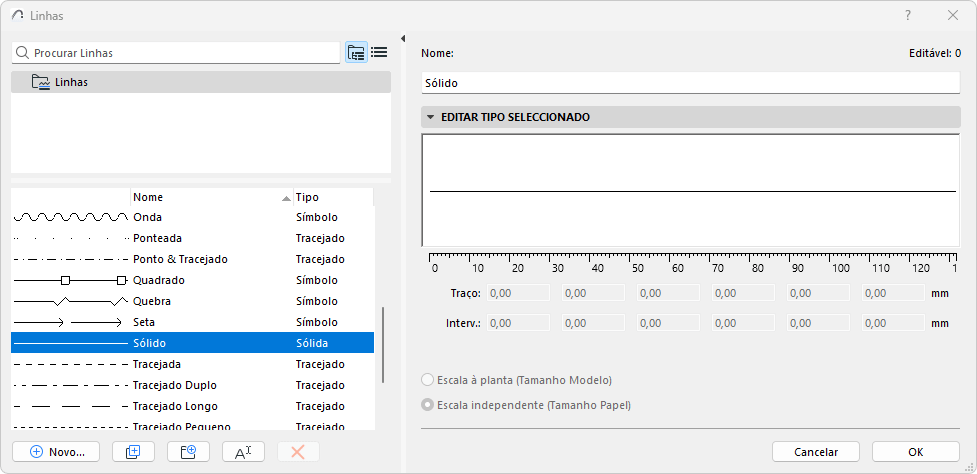Click the Quadrado line symbol preview
Screen dimensions: 977x474
pos(71,280)
